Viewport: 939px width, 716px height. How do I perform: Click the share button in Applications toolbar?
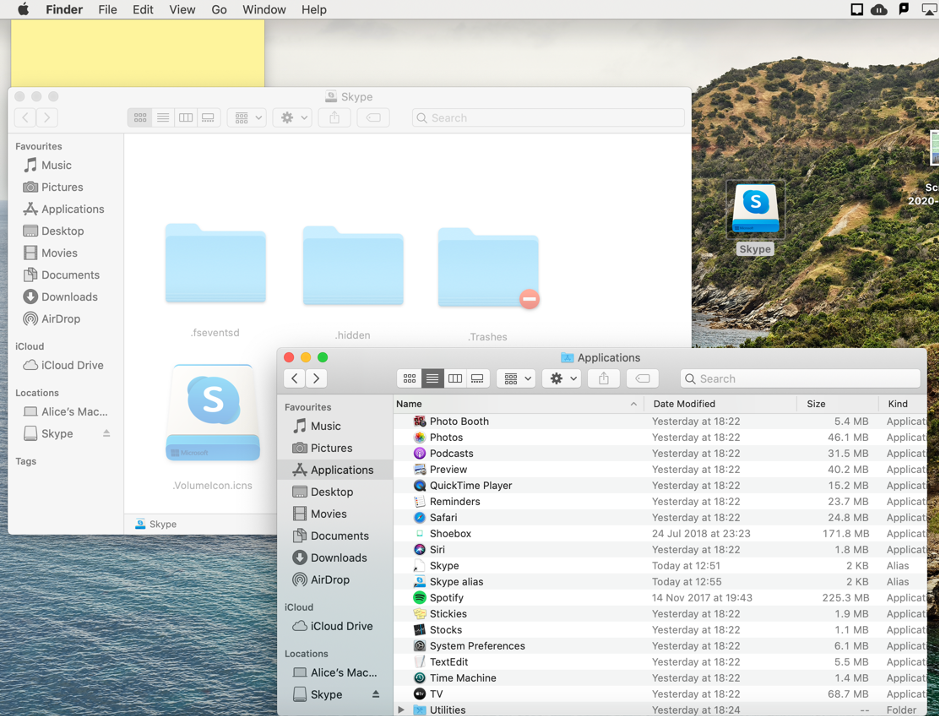pyautogui.click(x=603, y=379)
